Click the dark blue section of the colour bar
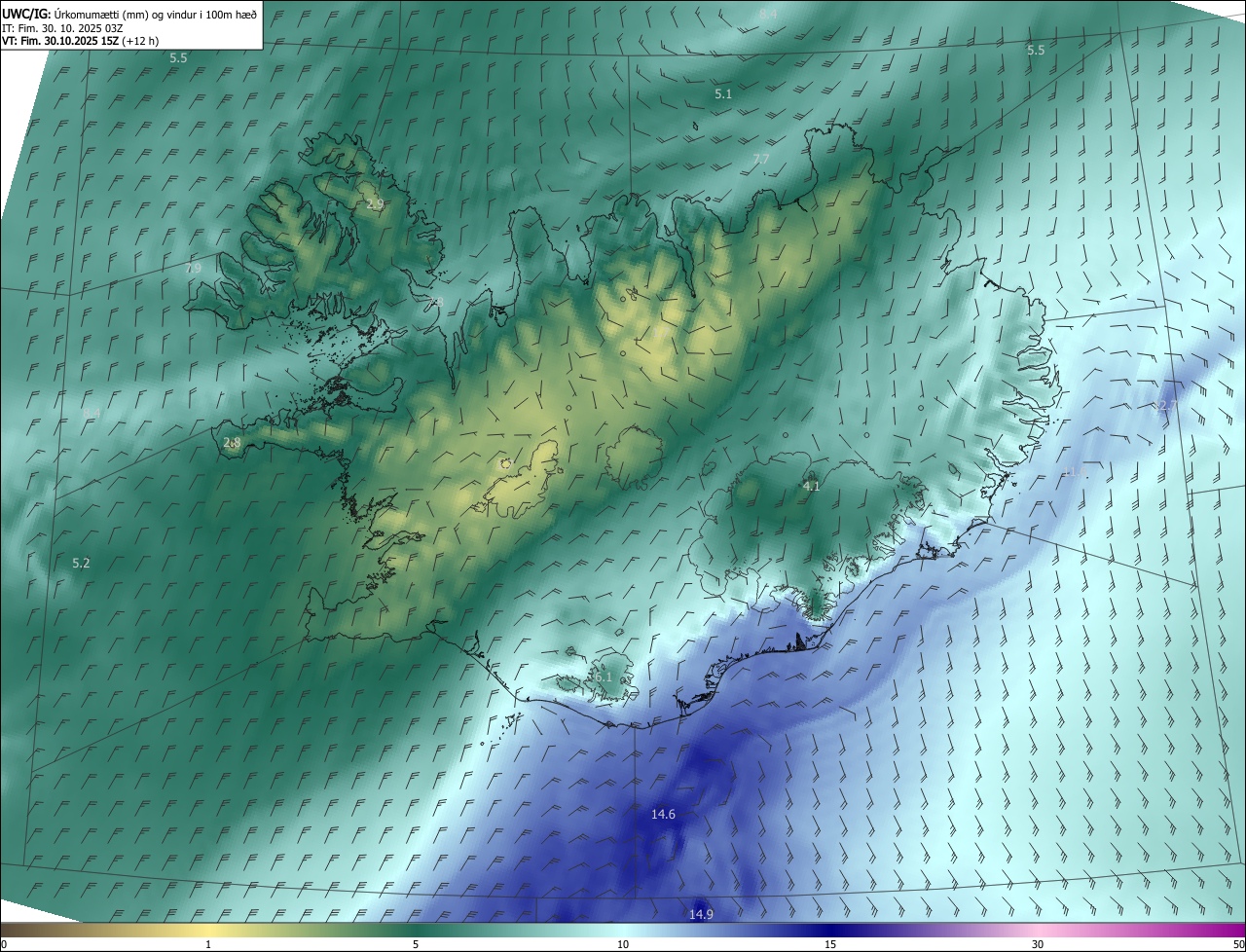1246x952 pixels. (x=830, y=930)
